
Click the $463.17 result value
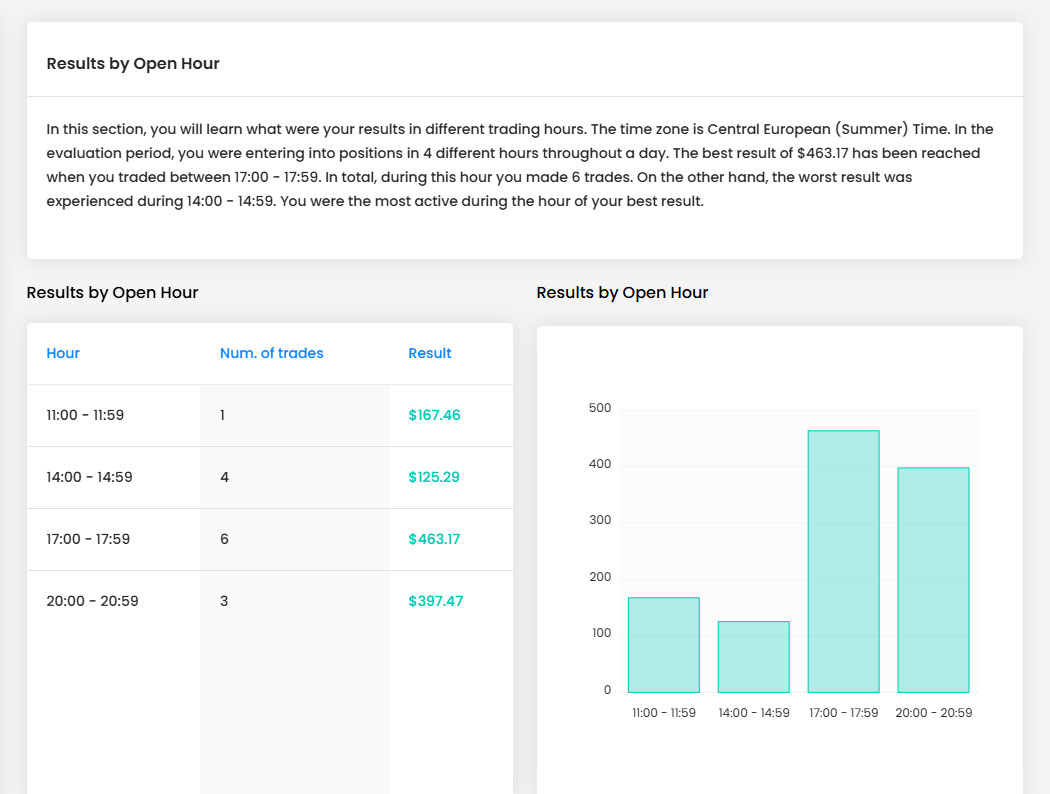click(434, 539)
